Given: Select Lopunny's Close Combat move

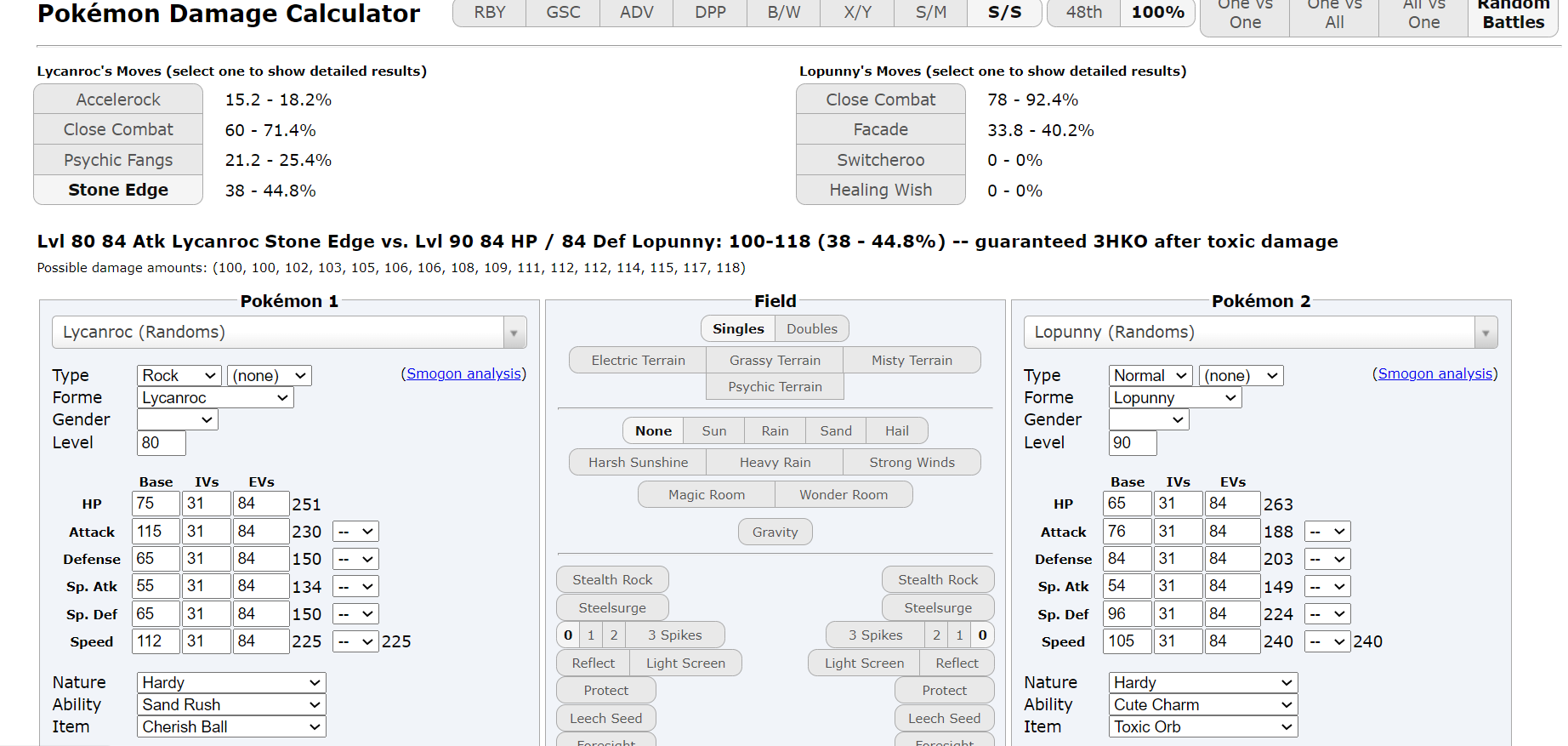Looking at the screenshot, I should tap(881, 100).
